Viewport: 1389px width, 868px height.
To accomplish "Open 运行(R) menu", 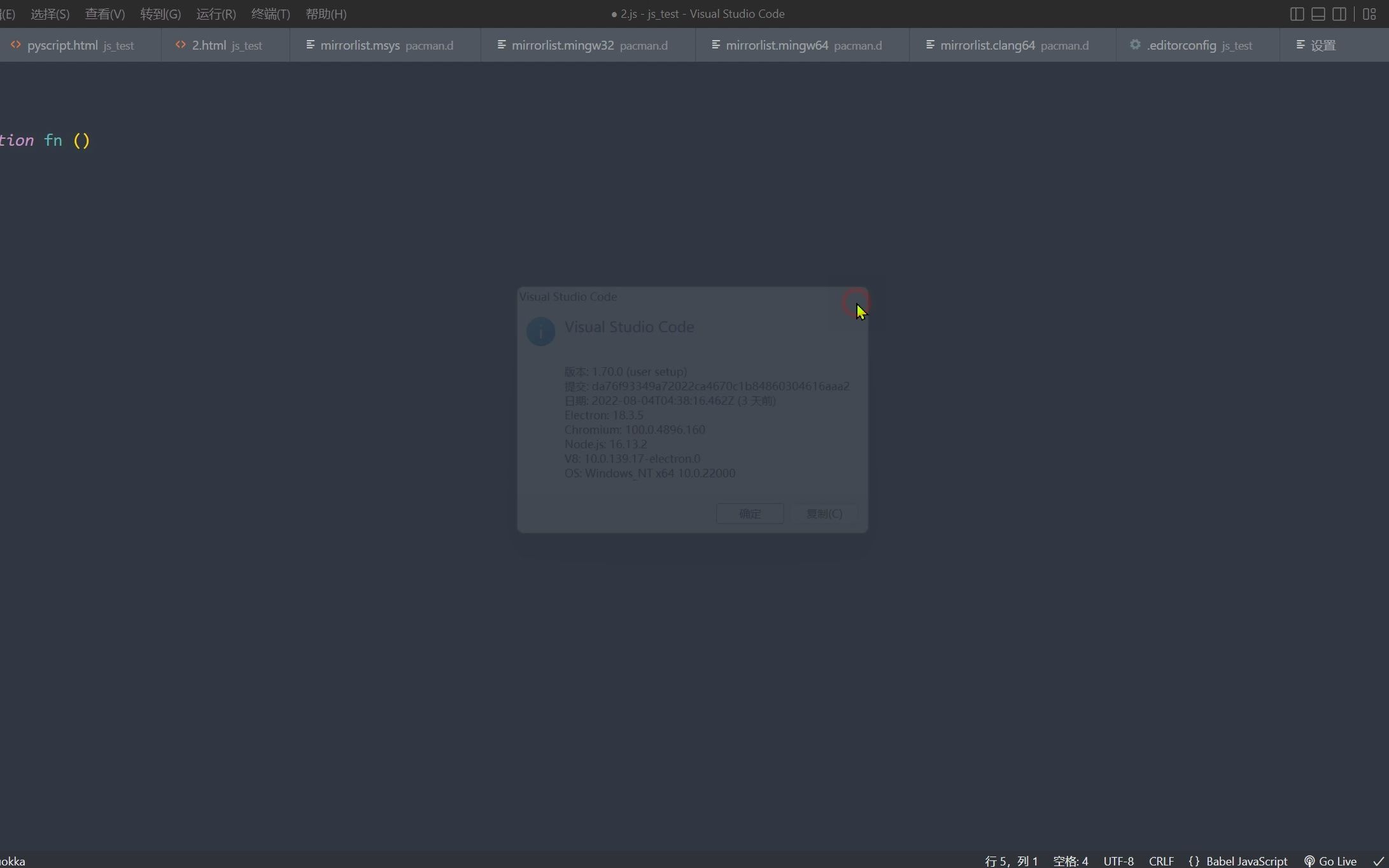I will tap(216, 14).
